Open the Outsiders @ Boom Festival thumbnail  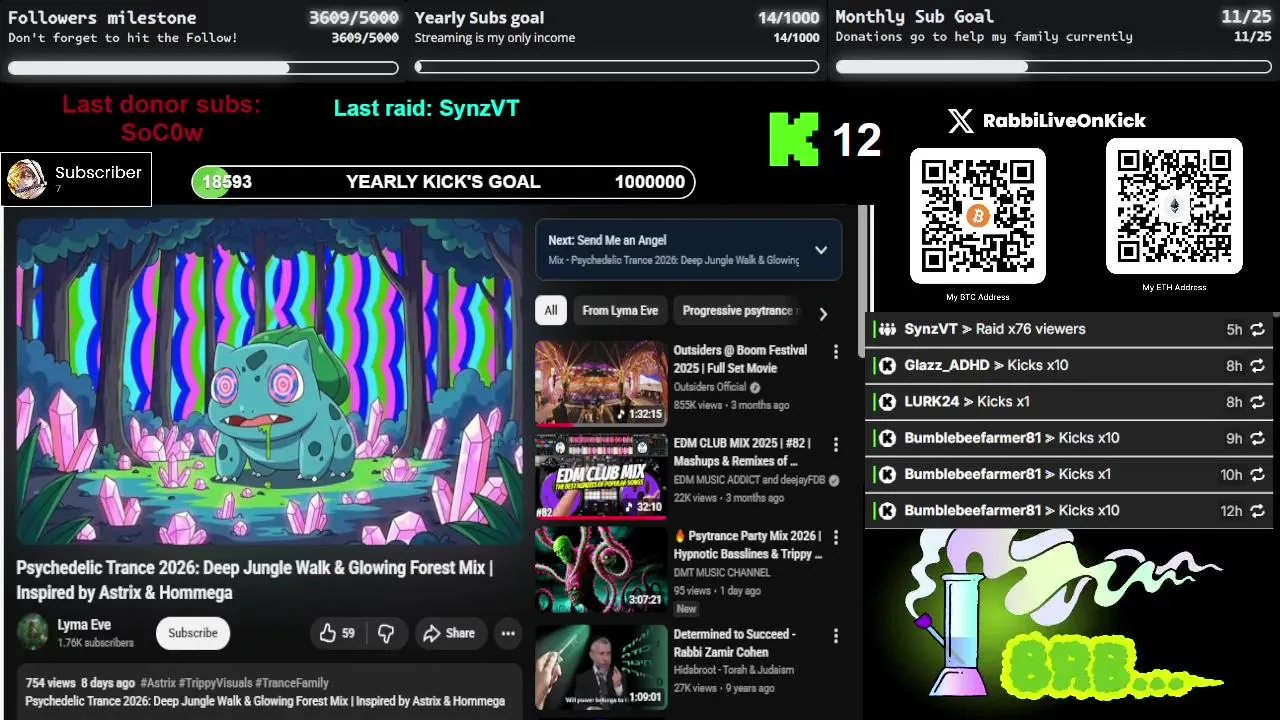tap(601, 384)
